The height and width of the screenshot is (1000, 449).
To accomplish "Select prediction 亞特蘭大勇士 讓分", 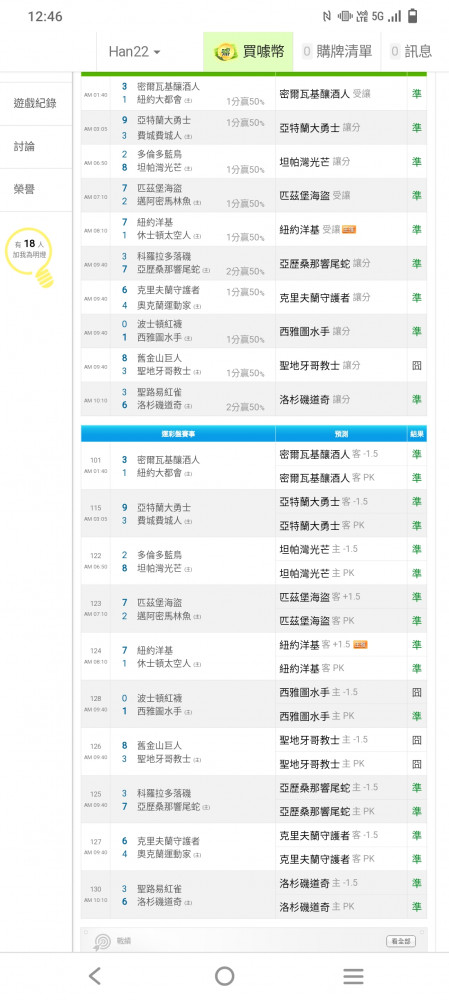I will point(320,128).
